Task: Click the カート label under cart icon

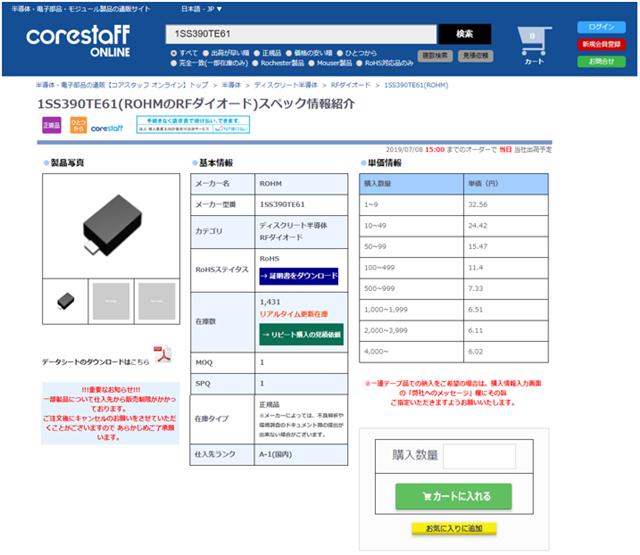Action: point(534,62)
